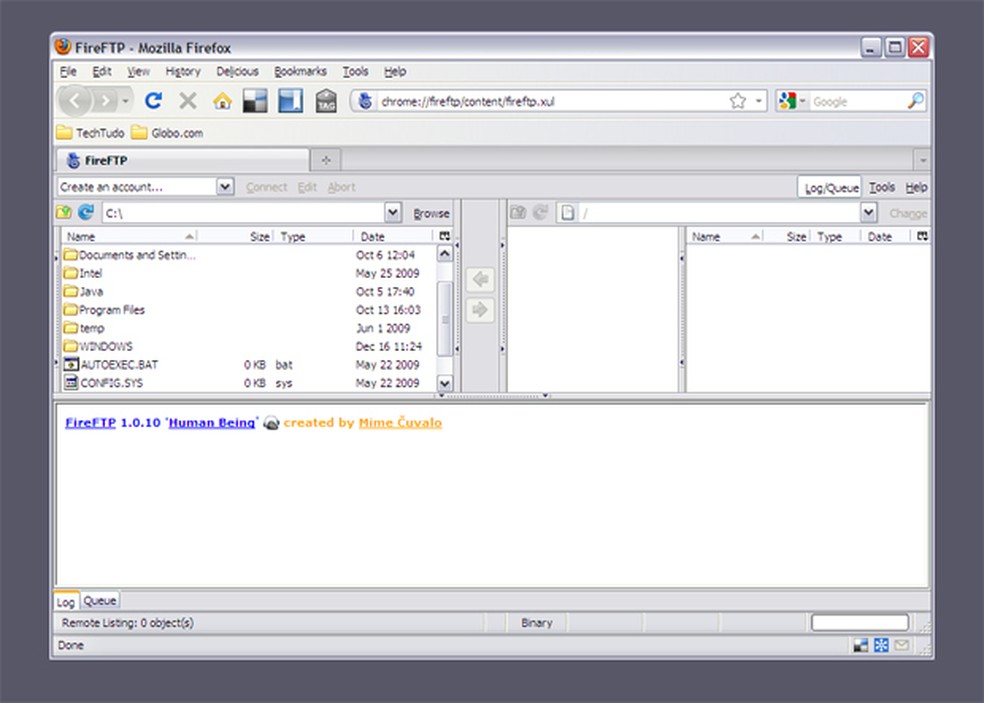
Task: Click the download direction arrow
Action: tap(480, 280)
